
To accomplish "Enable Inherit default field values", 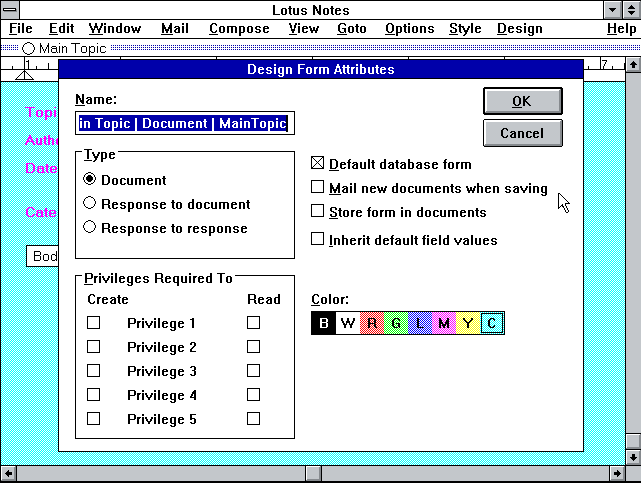I will coord(318,240).
